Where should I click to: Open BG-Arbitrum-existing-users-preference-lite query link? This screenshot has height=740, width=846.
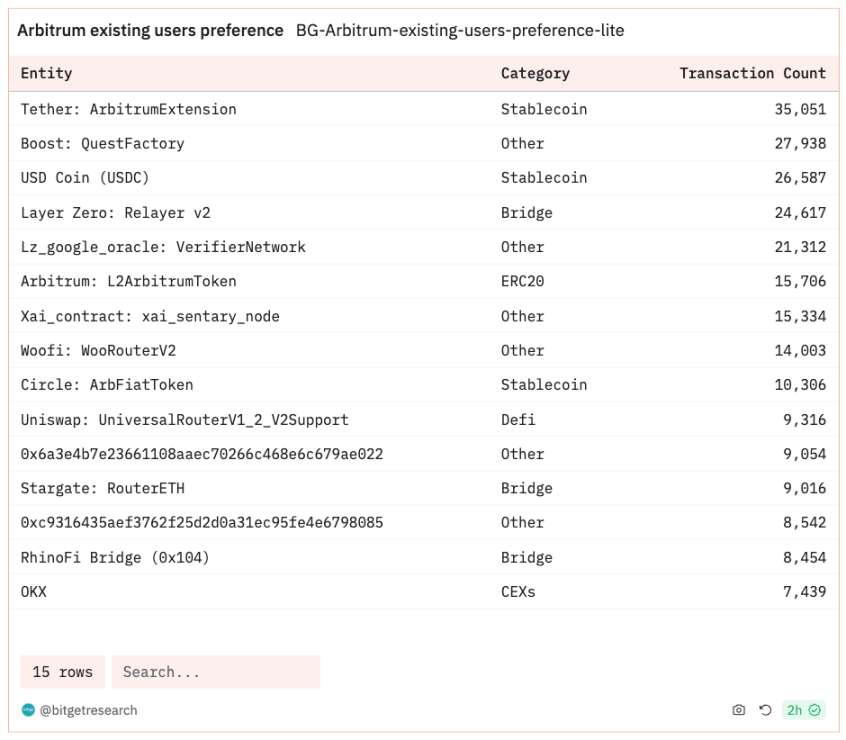(459, 30)
